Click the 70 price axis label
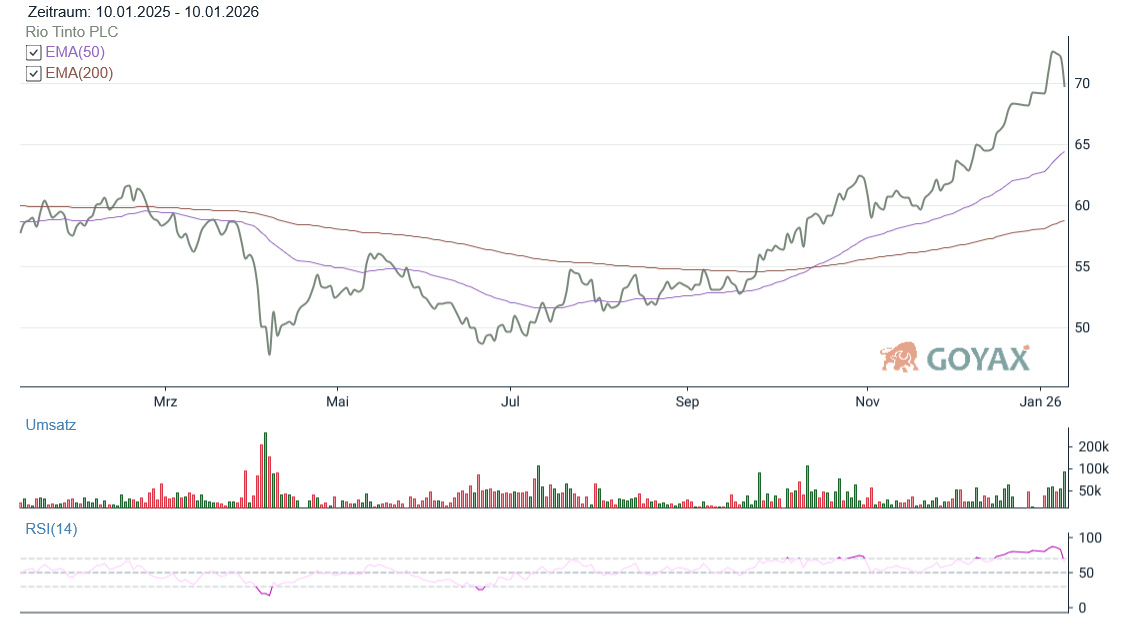The image size is (1140, 617). click(x=1083, y=83)
